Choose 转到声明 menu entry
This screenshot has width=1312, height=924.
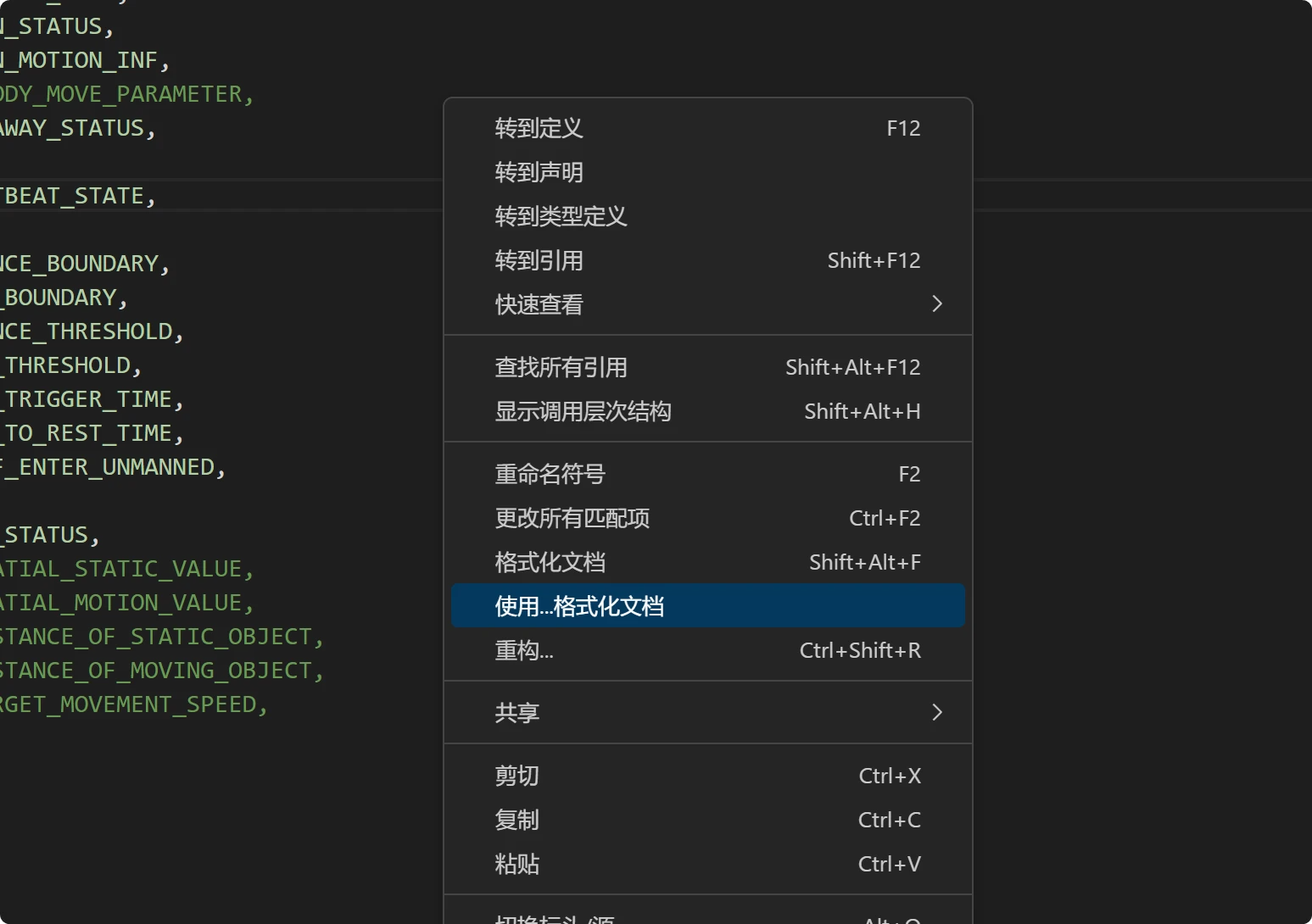tap(539, 173)
